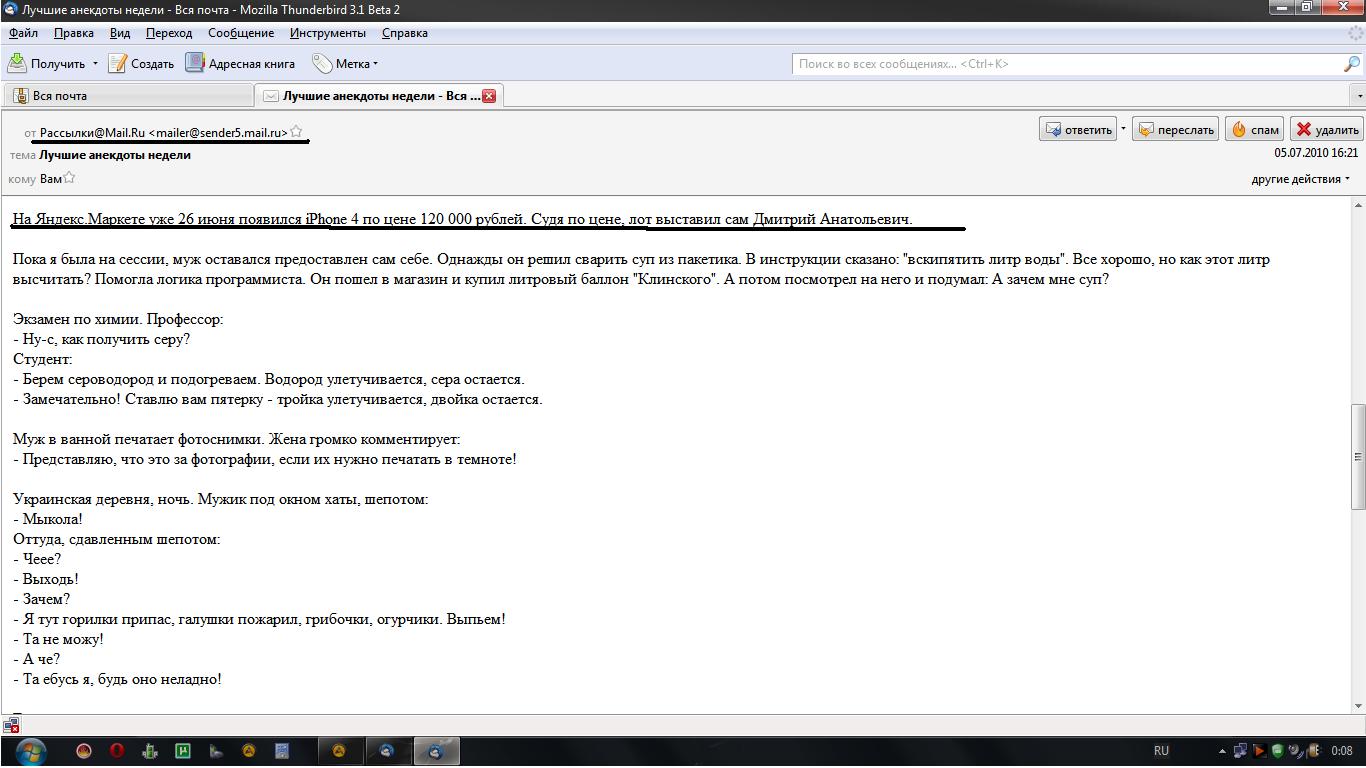Screen dimensions: 1366x768
Task: Open the Справка menu
Action: coord(405,33)
